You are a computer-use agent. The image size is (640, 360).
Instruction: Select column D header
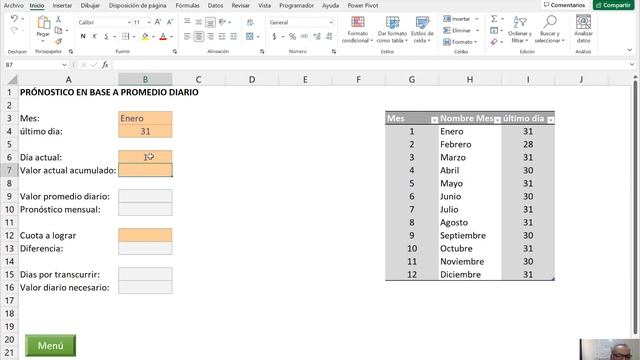pyautogui.click(x=252, y=79)
